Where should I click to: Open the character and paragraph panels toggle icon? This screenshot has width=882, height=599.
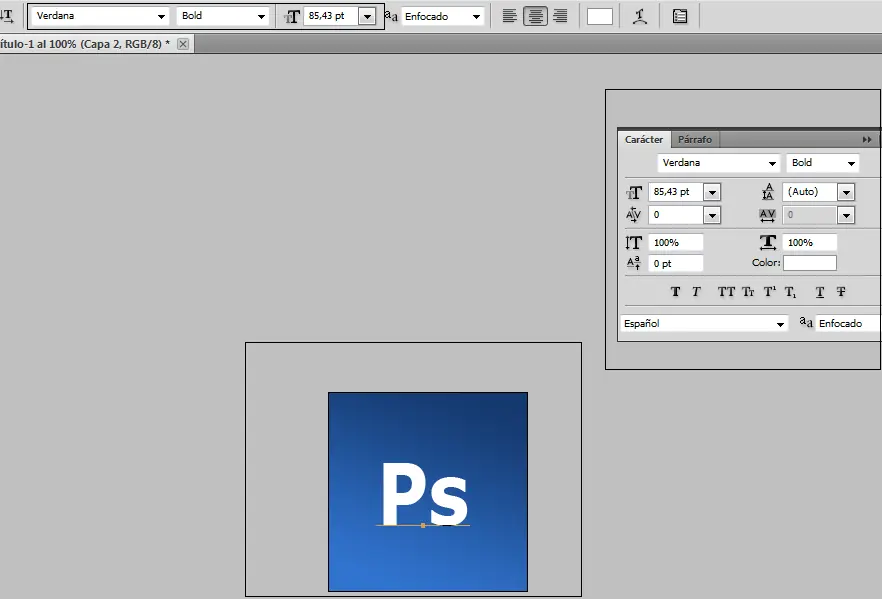tap(680, 16)
